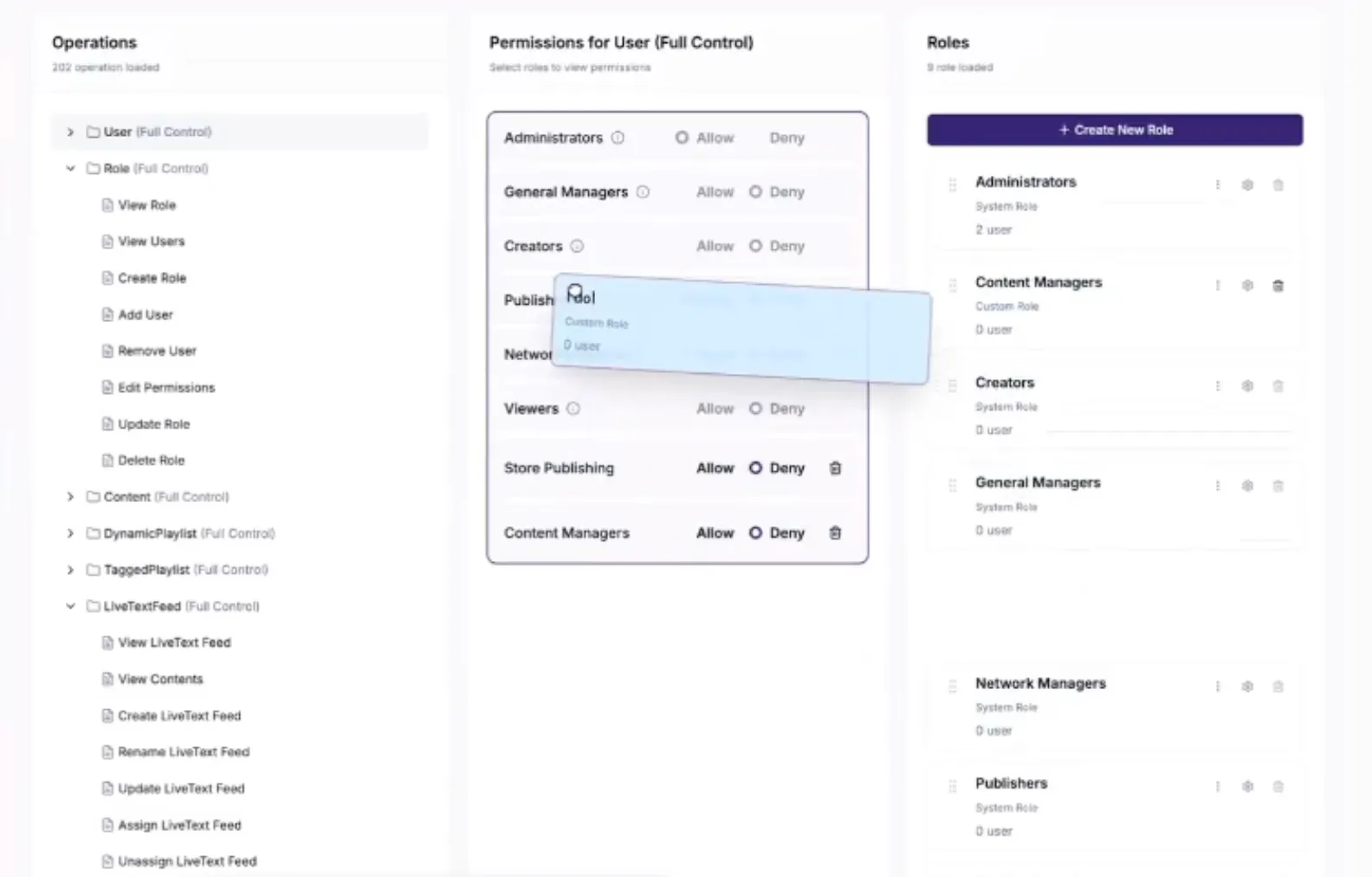
Task: Open the three-dot menu on Content Managers role
Action: tap(1218, 286)
